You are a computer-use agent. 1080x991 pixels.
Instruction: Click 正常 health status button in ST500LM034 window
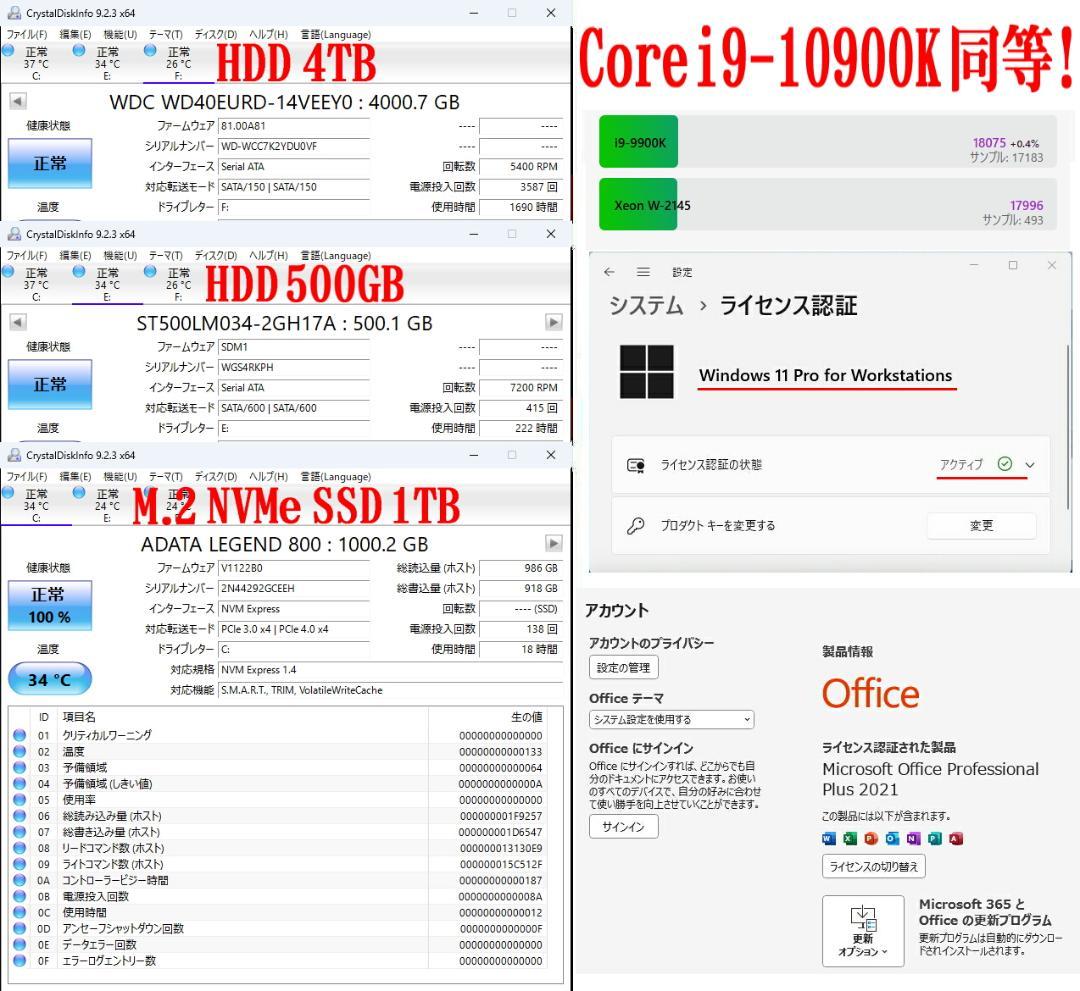[x=50, y=384]
